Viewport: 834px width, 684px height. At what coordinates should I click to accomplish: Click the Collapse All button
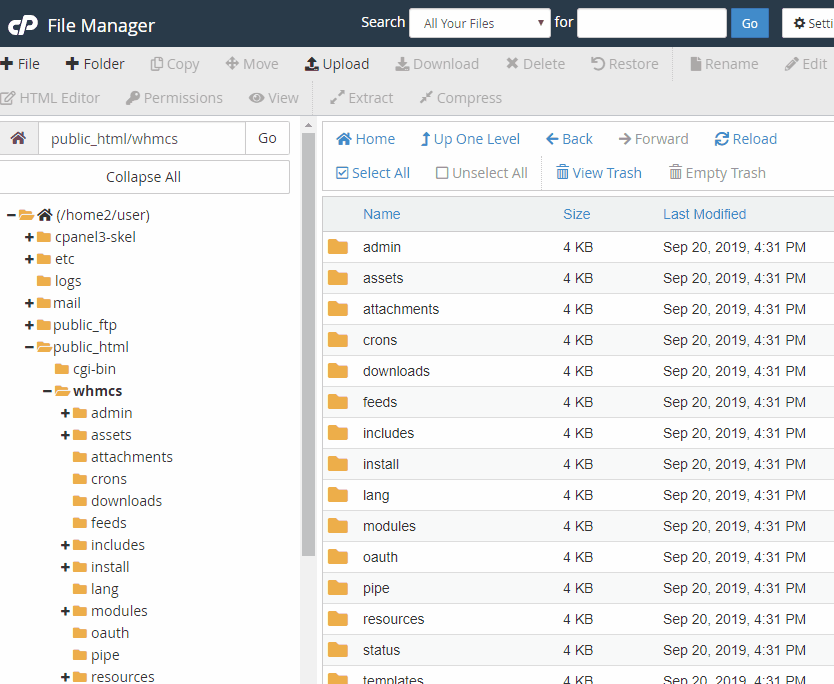[144, 177]
